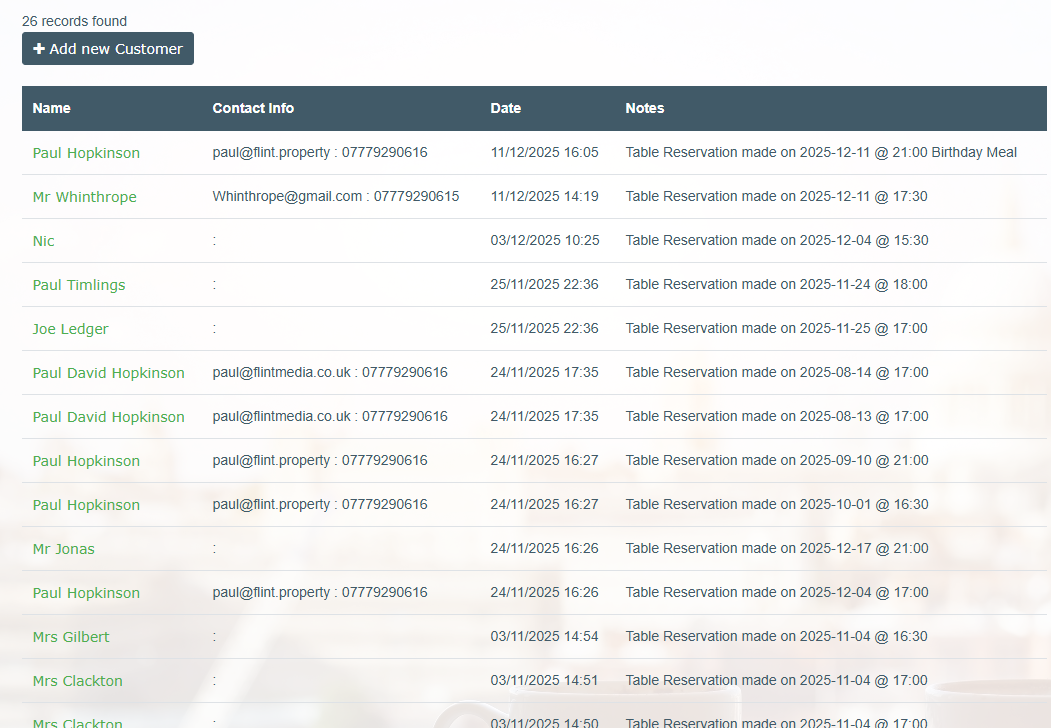Open Paul Hopkinson entry dated 24/11/2025 16:26
The height and width of the screenshot is (728, 1051).
tap(86, 593)
